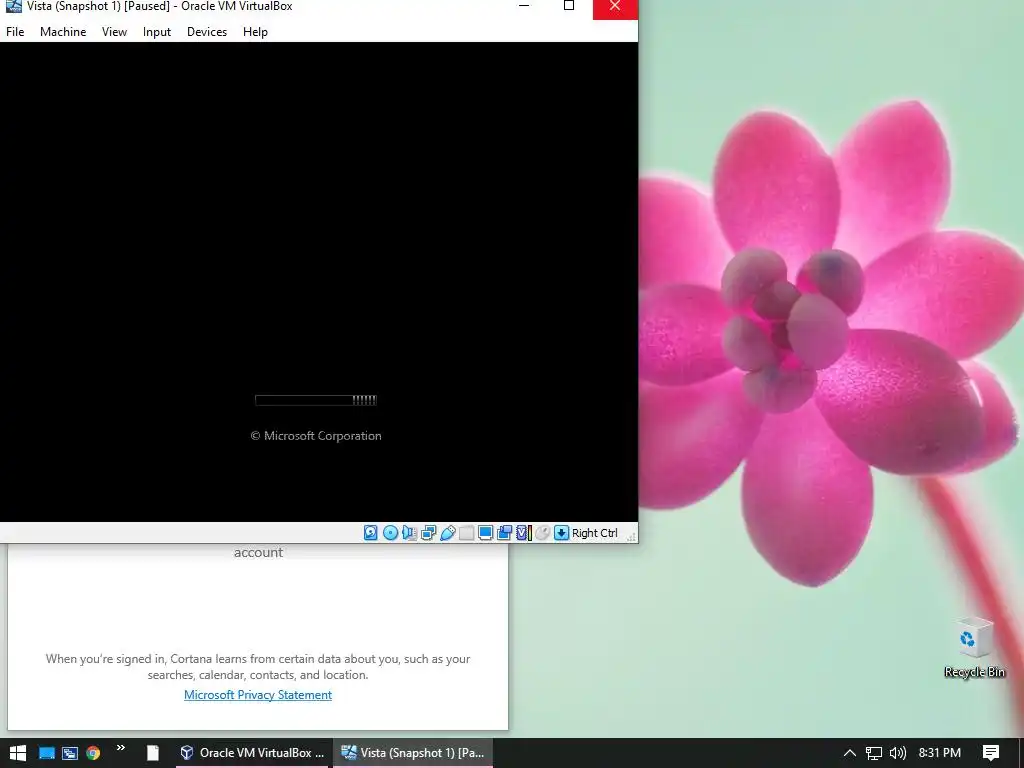
Task: Click the recording status icon
Action: pos(504,533)
